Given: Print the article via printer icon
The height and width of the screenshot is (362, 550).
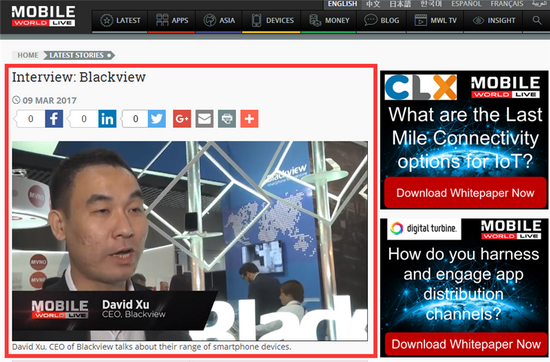Looking at the screenshot, I should (x=227, y=119).
